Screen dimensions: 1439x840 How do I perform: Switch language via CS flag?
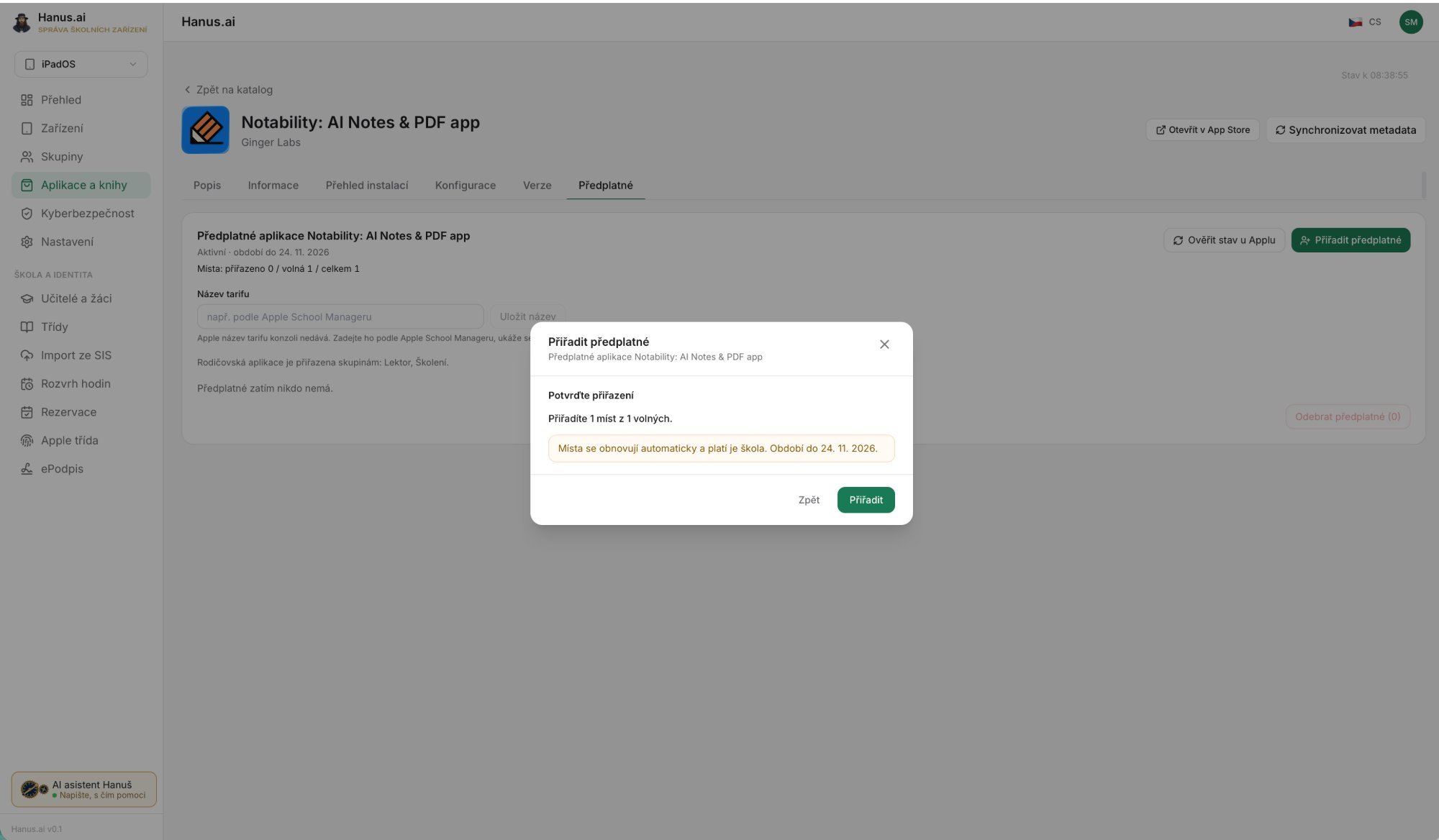pos(1364,22)
